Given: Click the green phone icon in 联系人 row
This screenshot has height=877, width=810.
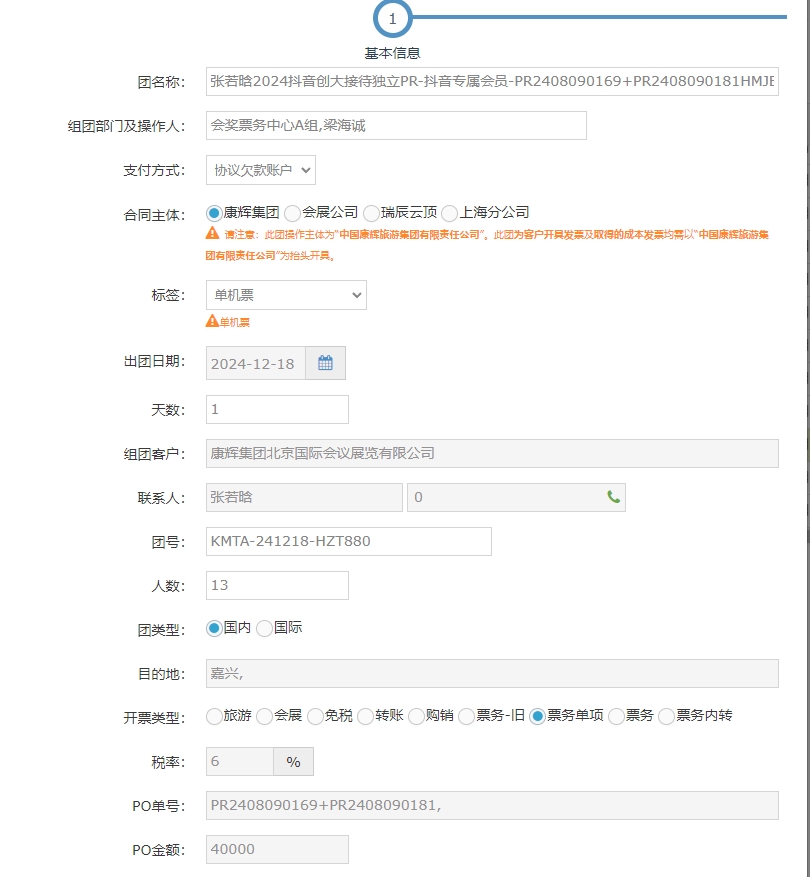Looking at the screenshot, I should pyautogui.click(x=613, y=497).
